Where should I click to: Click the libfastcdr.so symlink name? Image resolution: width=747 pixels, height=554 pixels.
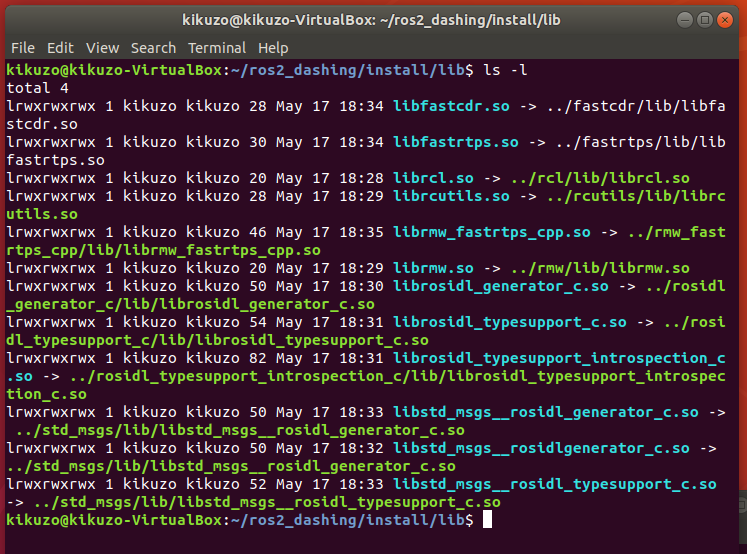pyautogui.click(x=451, y=106)
